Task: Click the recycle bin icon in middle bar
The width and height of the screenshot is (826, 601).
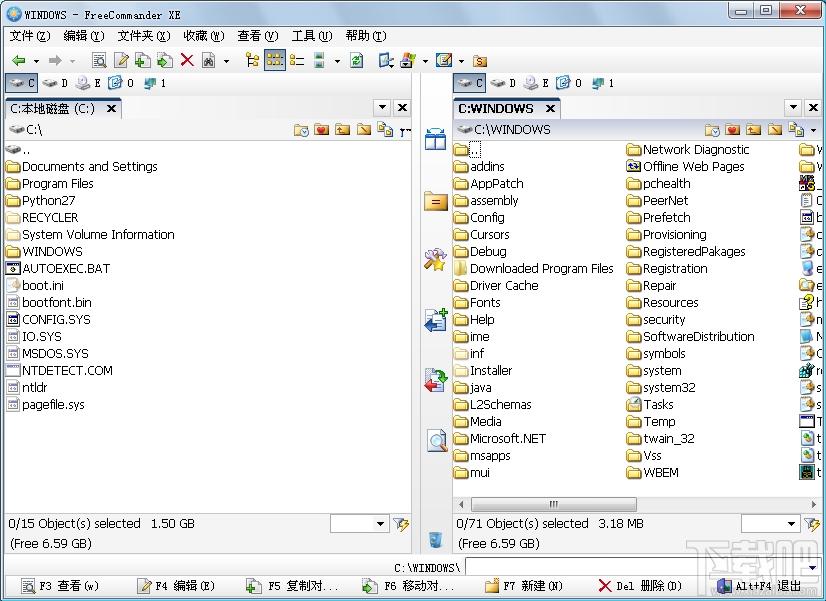Action: coord(435,539)
